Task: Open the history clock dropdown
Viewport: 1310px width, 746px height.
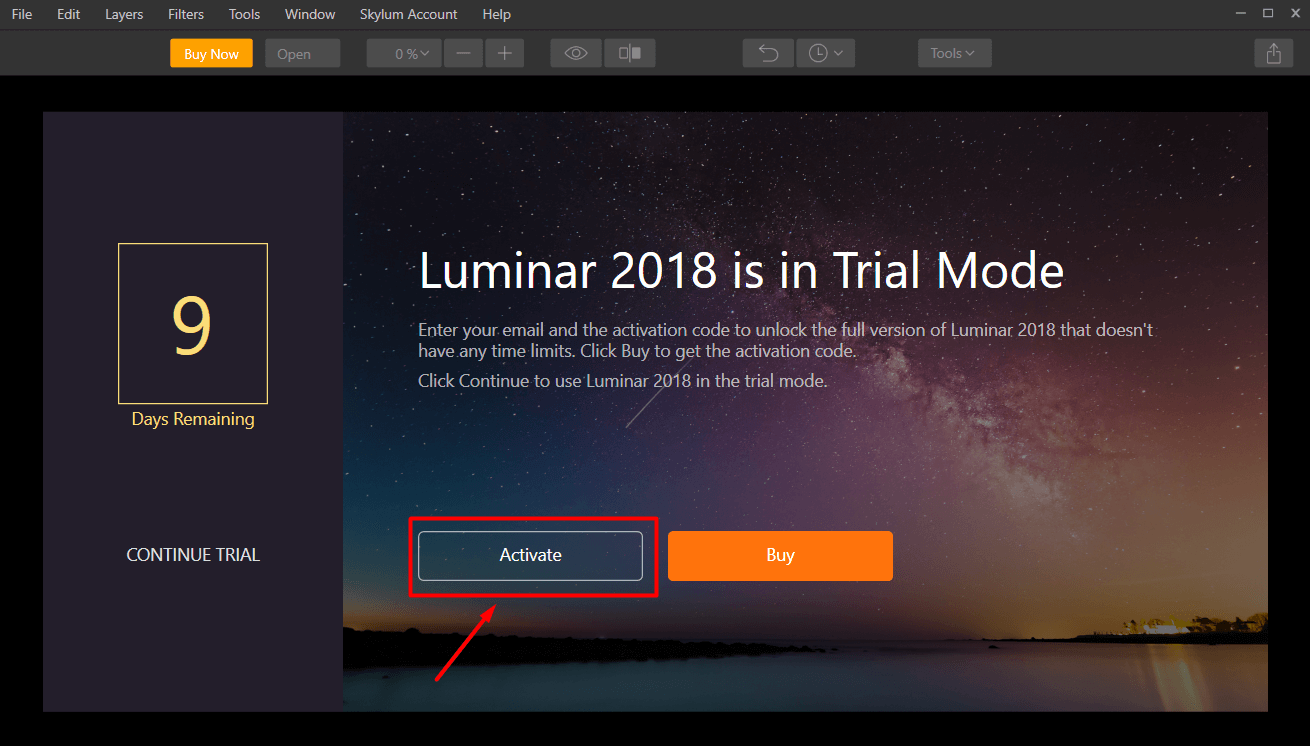Action: (825, 54)
